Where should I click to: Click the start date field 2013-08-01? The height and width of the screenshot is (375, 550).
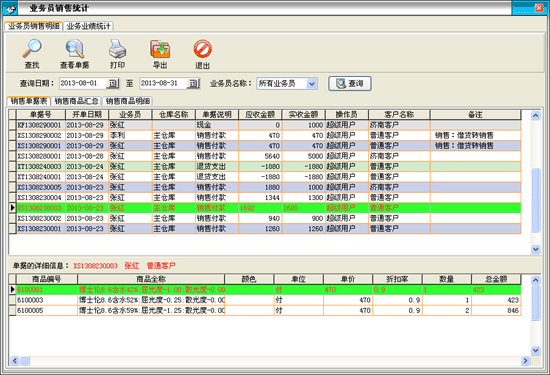click(x=83, y=83)
